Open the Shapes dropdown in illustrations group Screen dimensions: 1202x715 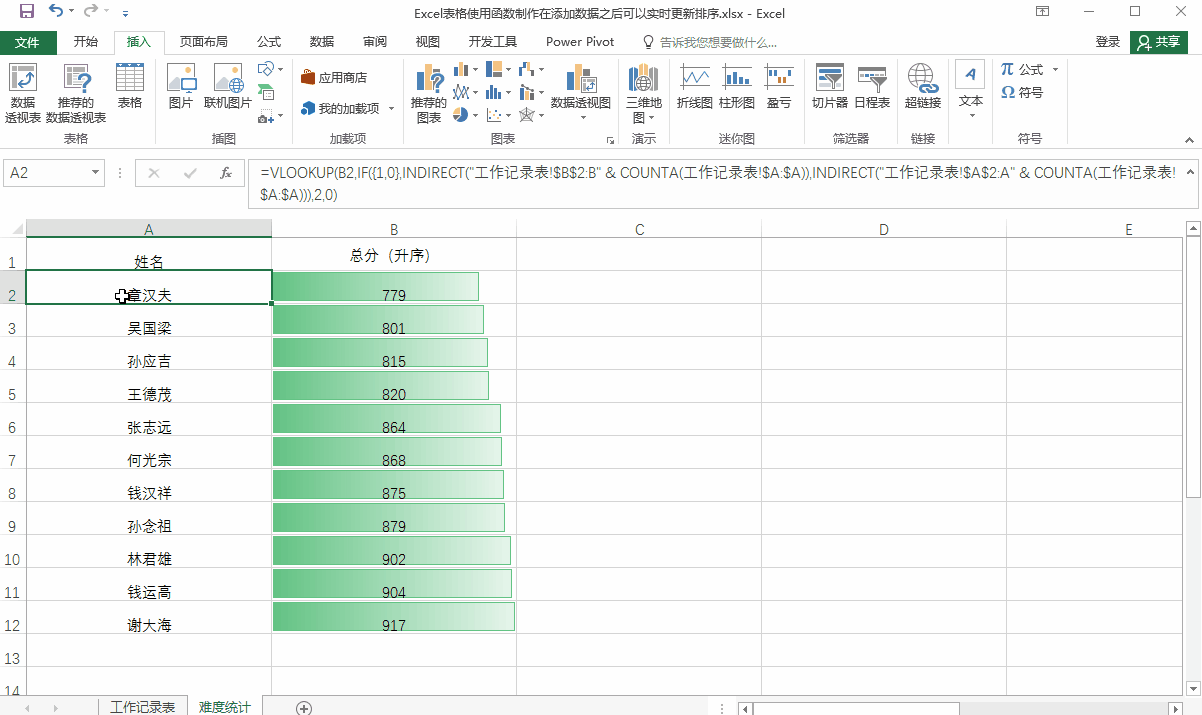(269, 69)
